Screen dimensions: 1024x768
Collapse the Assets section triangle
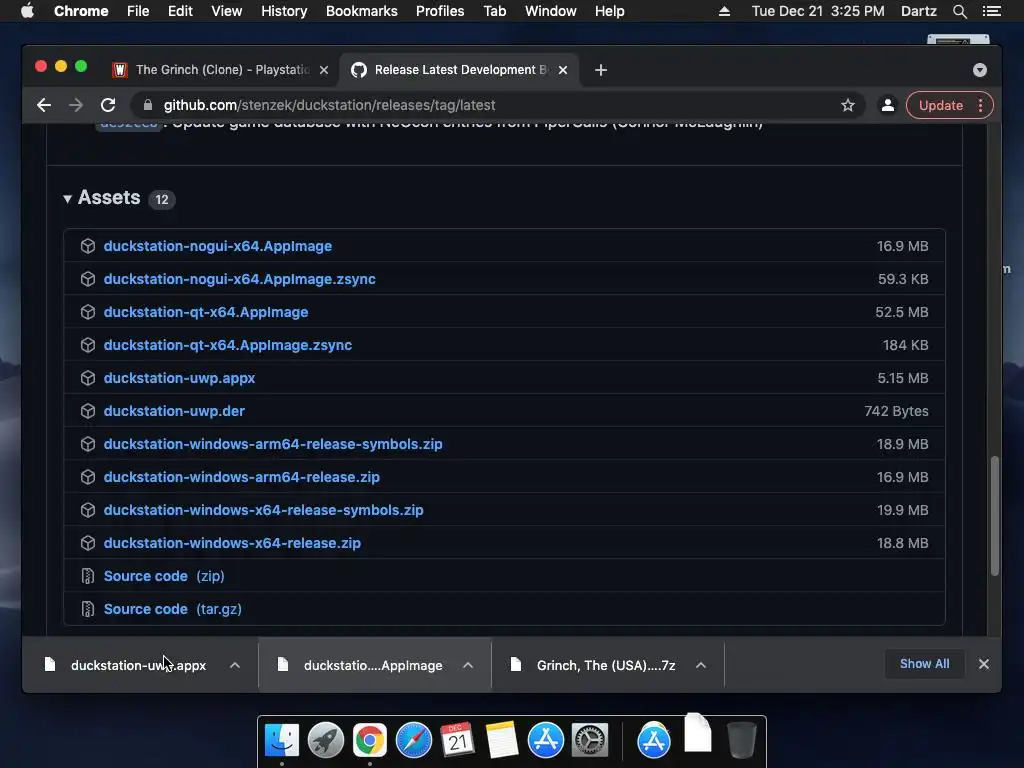[x=67, y=199]
